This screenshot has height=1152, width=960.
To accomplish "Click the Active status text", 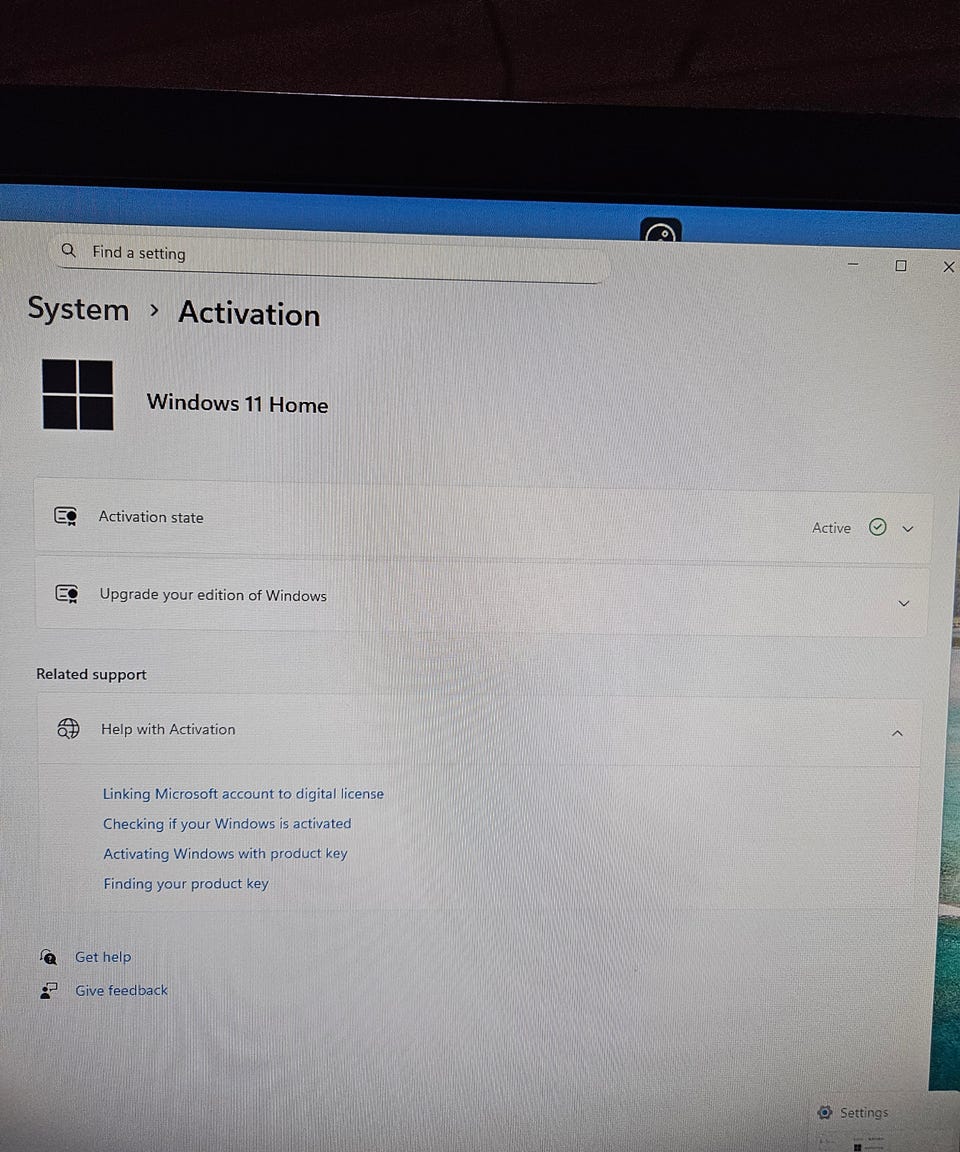I will 831,528.
